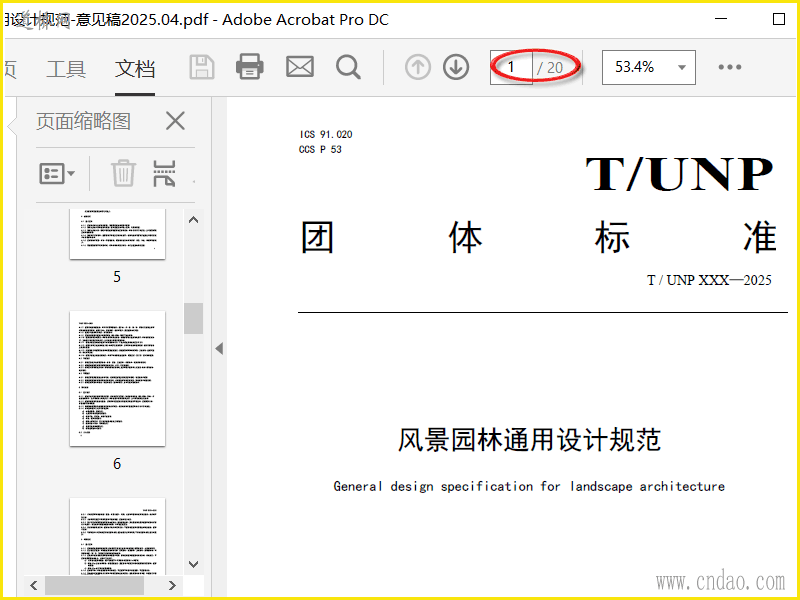Click the English title General design specification

(529, 486)
